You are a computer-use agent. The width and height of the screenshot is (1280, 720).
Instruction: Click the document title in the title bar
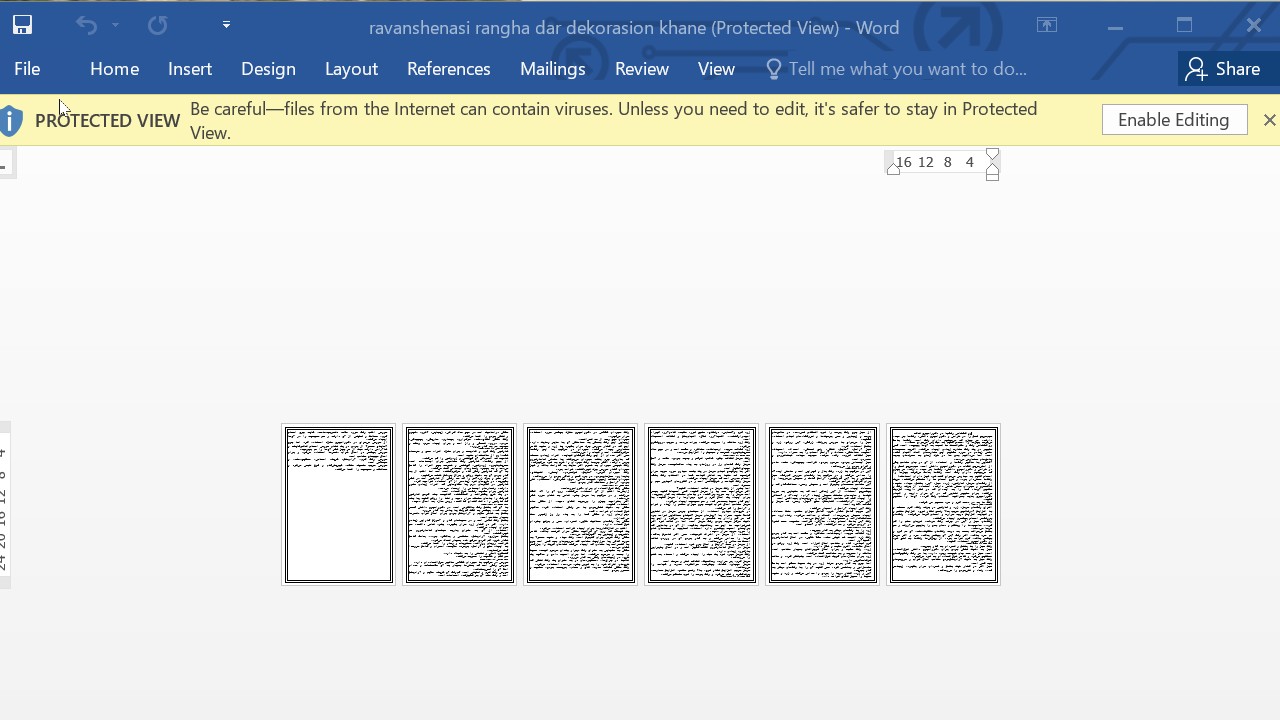point(634,28)
